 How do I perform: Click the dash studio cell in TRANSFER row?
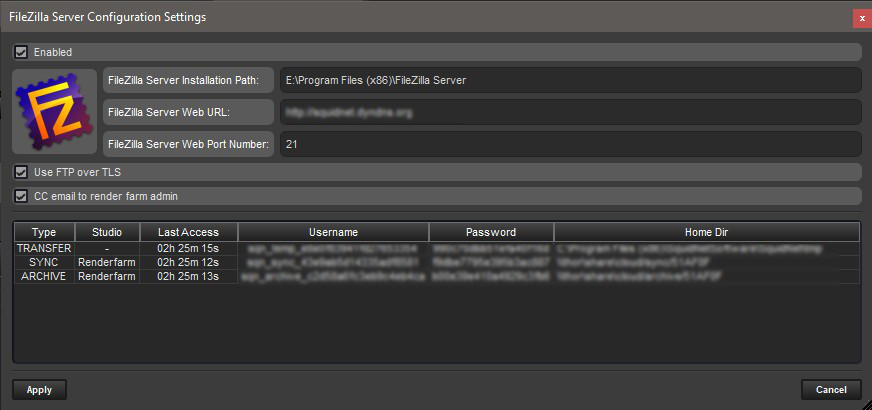(107, 248)
